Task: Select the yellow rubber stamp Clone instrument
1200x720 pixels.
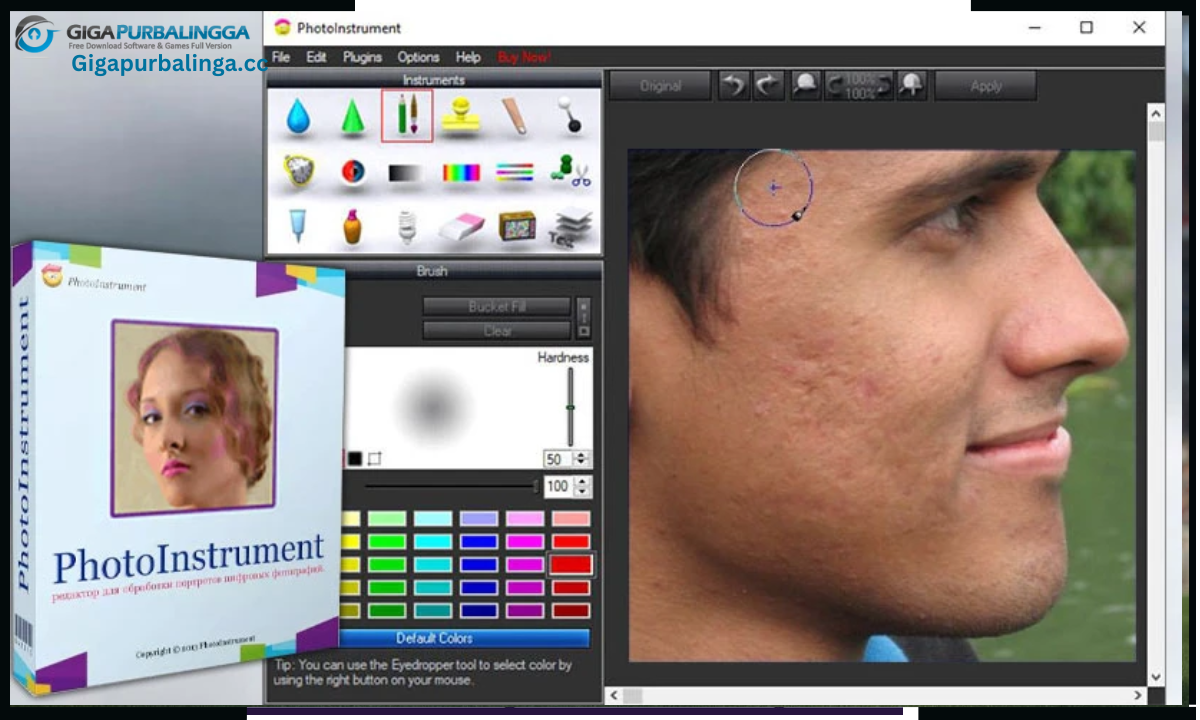Action: (x=461, y=117)
